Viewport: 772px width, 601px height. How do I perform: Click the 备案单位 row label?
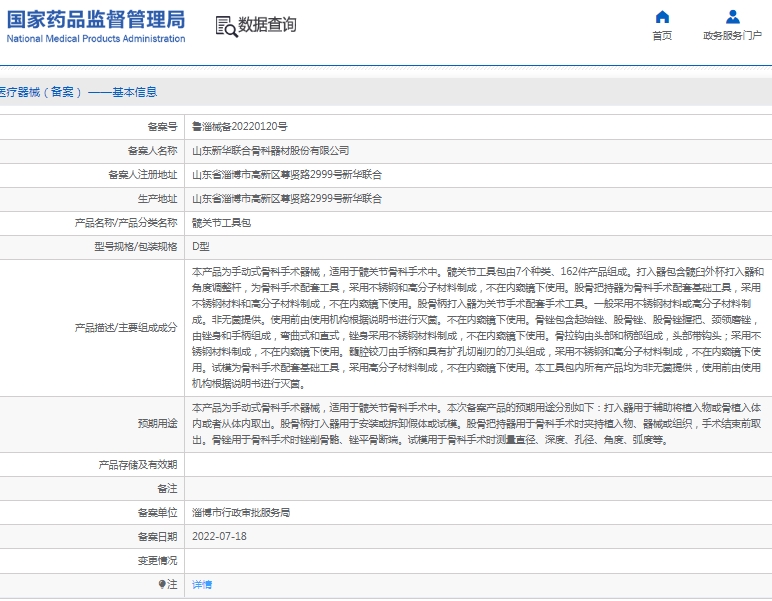[x=158, y=512]
